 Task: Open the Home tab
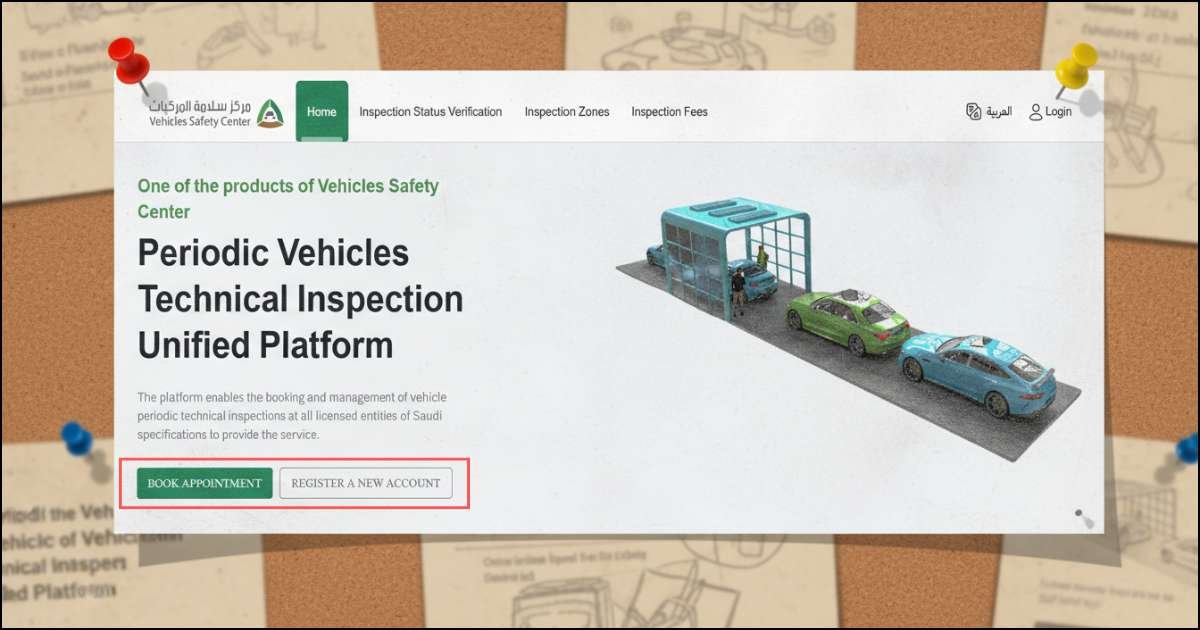(x=321, y=112)
